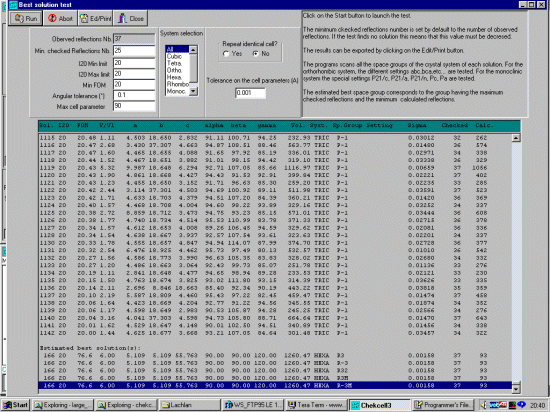
Task: Click results list scroll-up arrow
Action: point(516,138)
